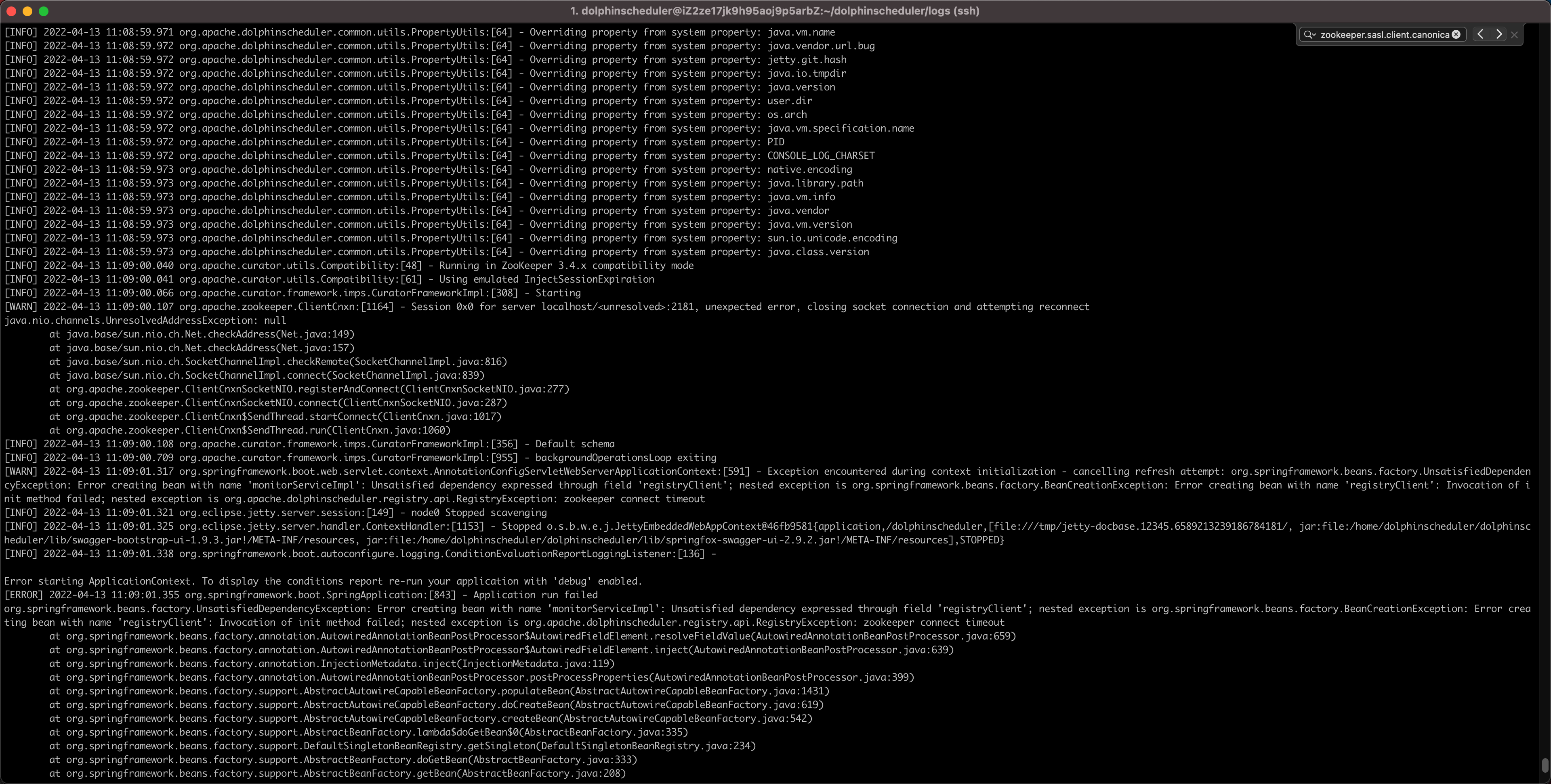This screenshot has height=784, width=1551.
Task: Click the green fullscreen window button
Action: pos(43,11)
